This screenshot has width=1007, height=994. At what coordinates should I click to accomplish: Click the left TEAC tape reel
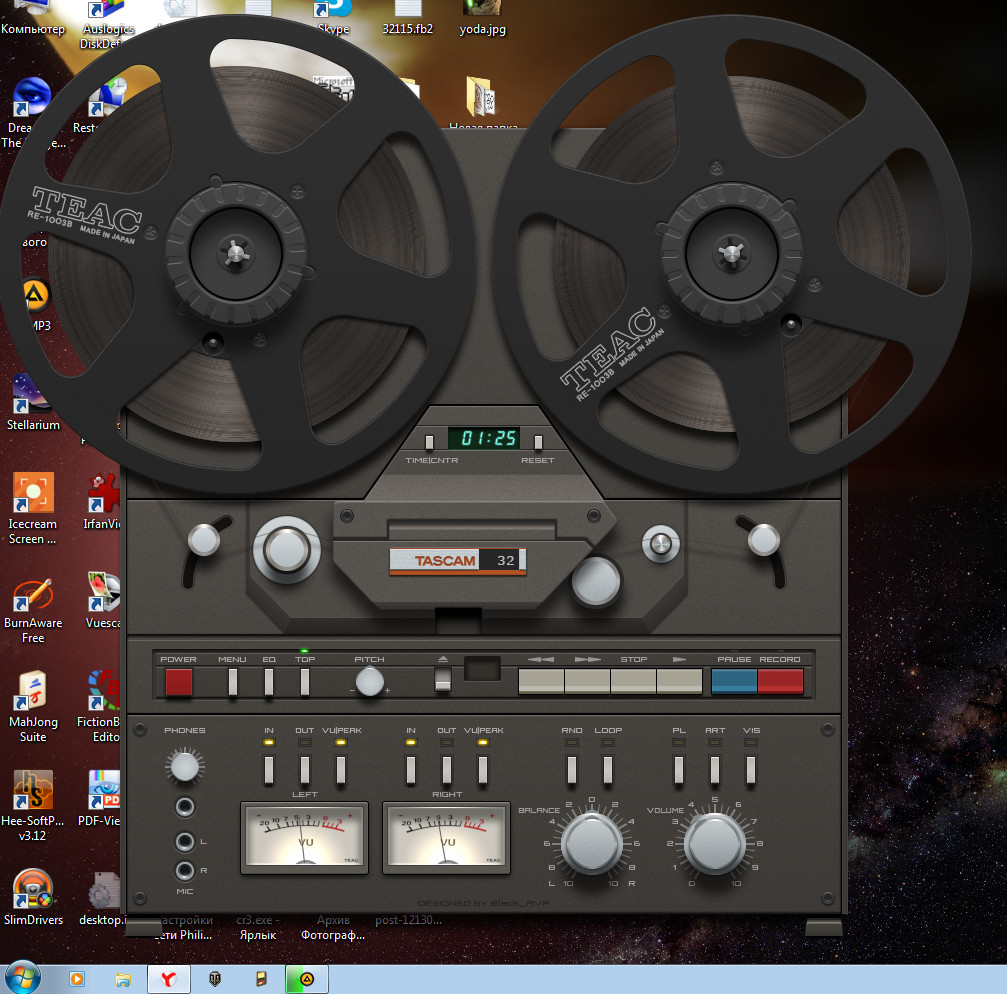click(236, 254)
